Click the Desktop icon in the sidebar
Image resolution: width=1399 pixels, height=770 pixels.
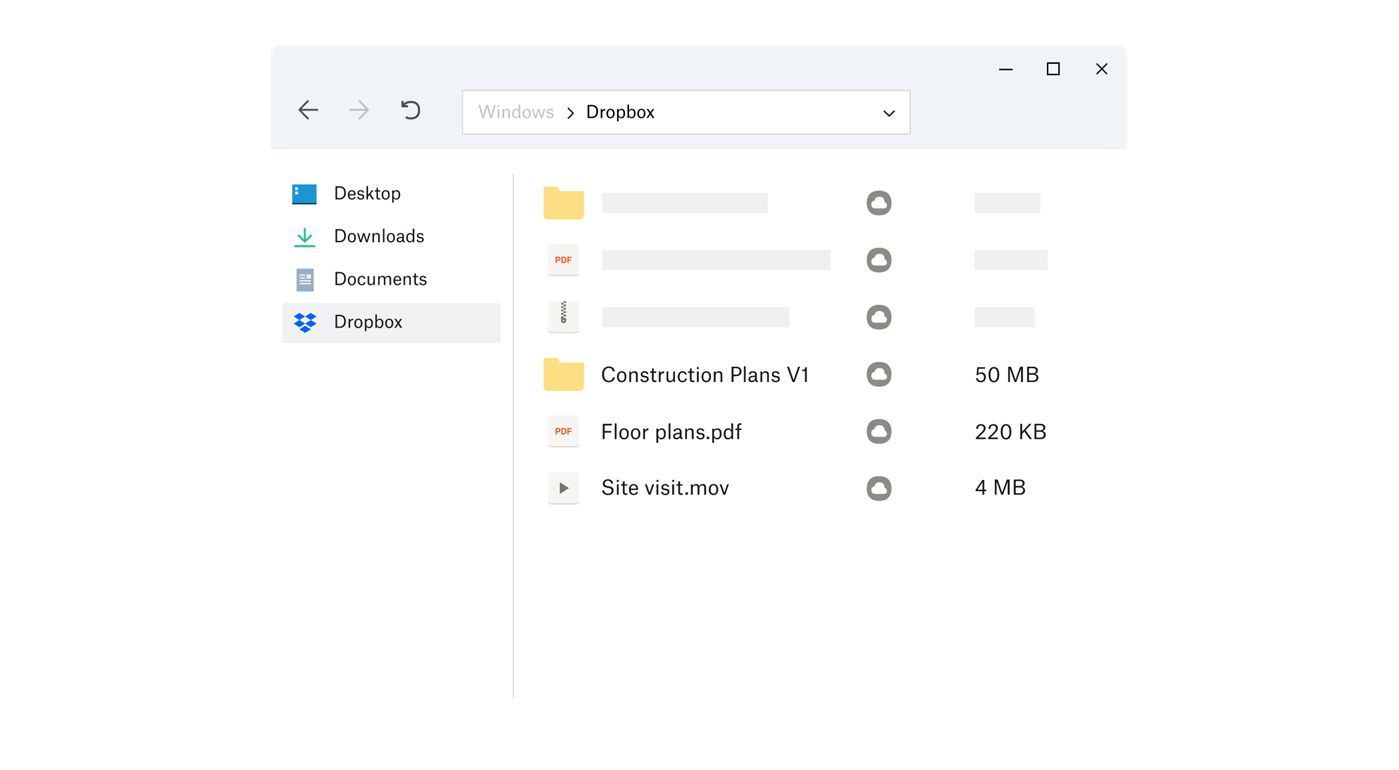pos(303,193)
